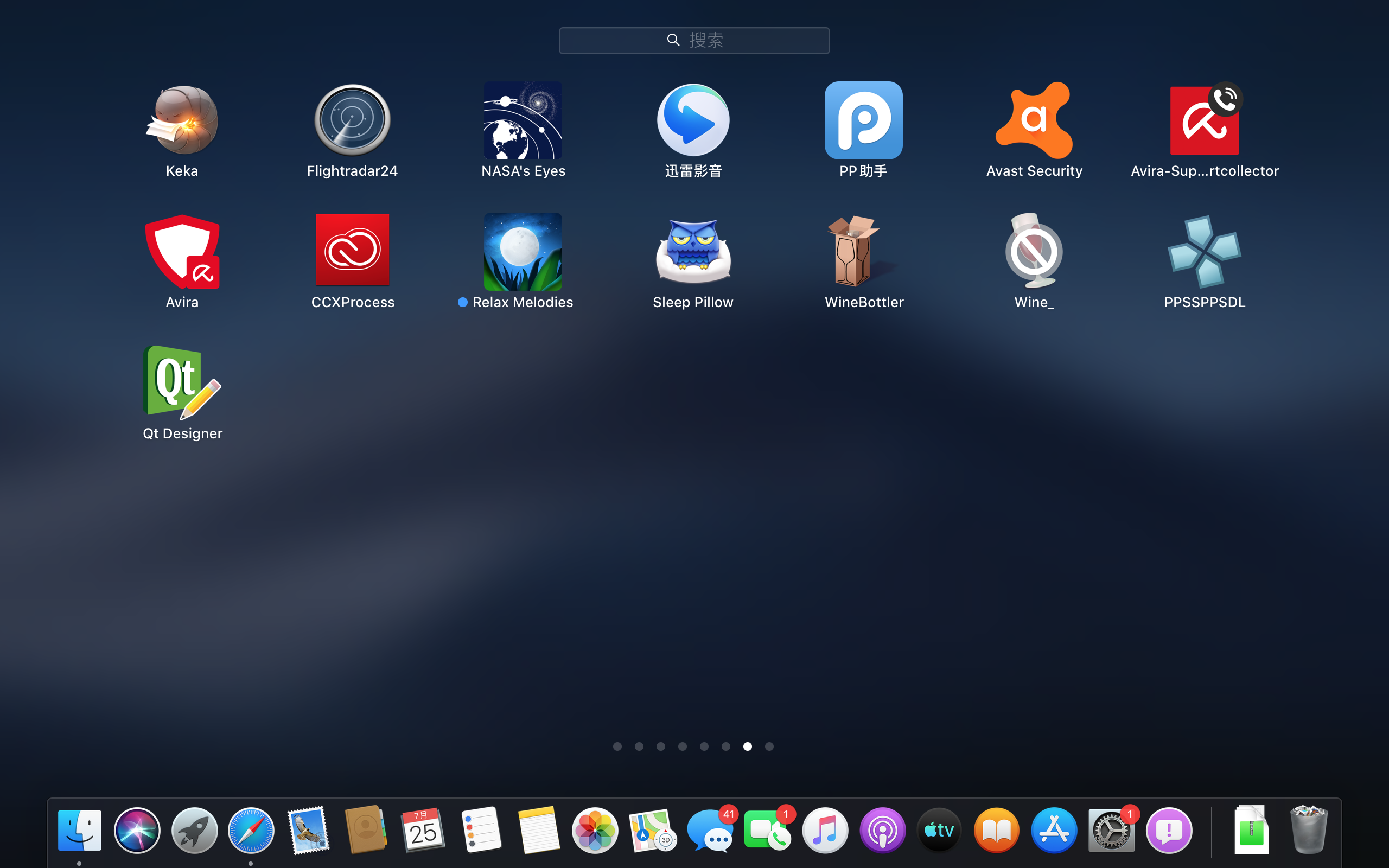Launch Relax Melodies app
1389x868 pixels.
pos(523,251)
